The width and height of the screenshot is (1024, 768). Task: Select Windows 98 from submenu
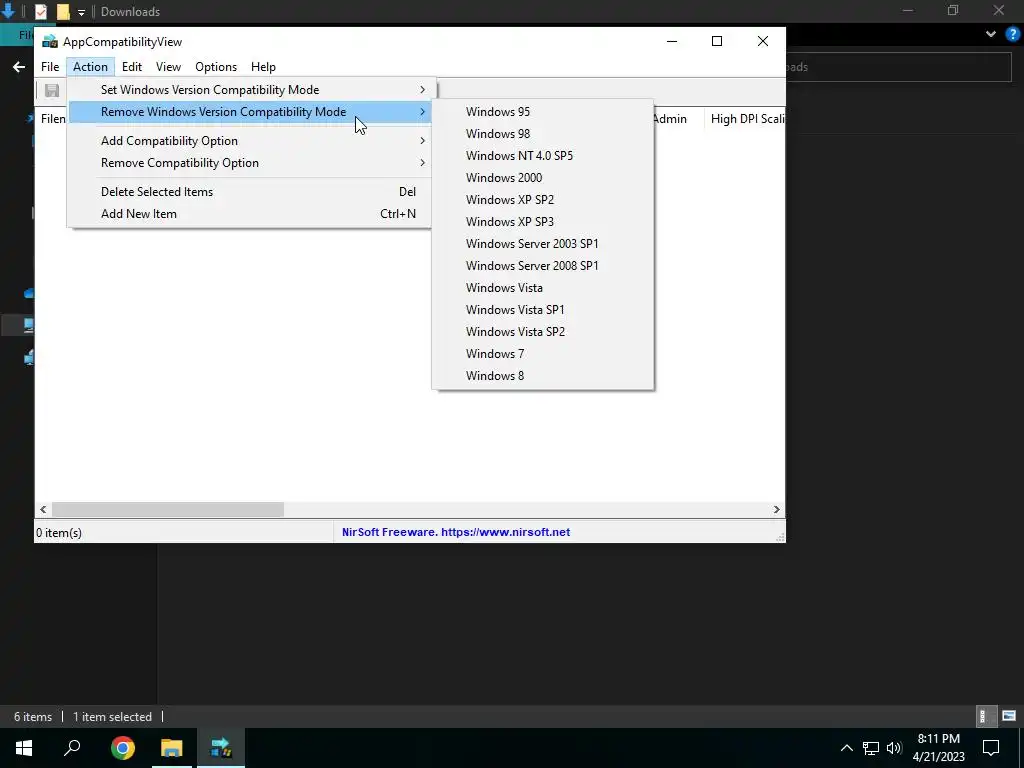tap(543, 134)
